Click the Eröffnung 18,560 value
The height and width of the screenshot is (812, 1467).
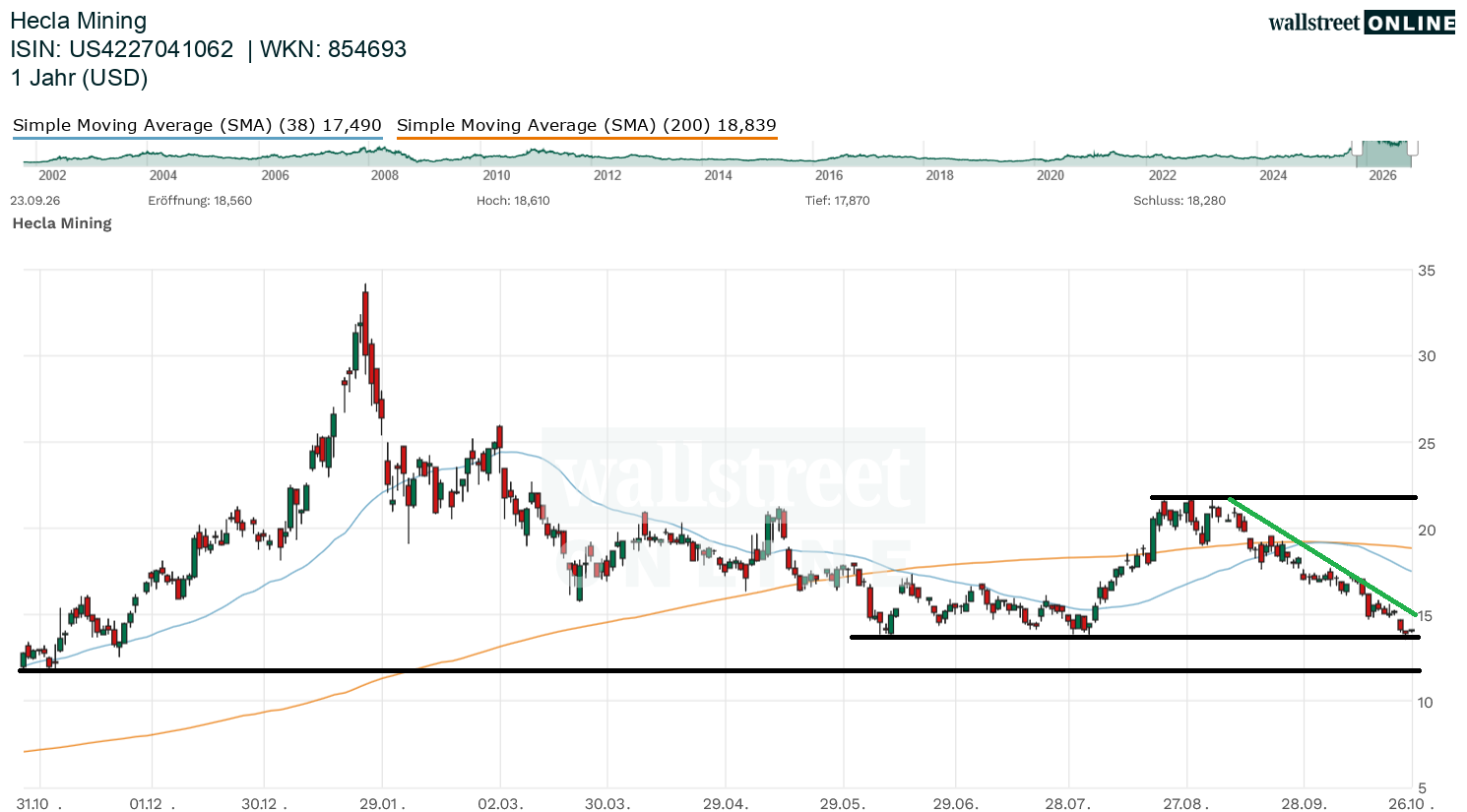point(200,201)
